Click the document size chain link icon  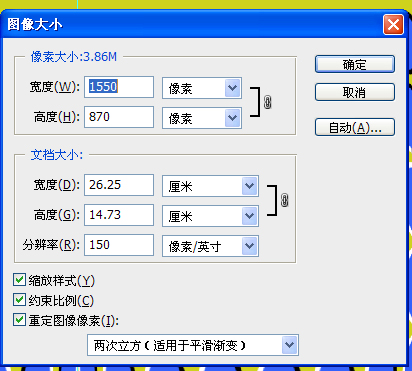click(284, 200)
